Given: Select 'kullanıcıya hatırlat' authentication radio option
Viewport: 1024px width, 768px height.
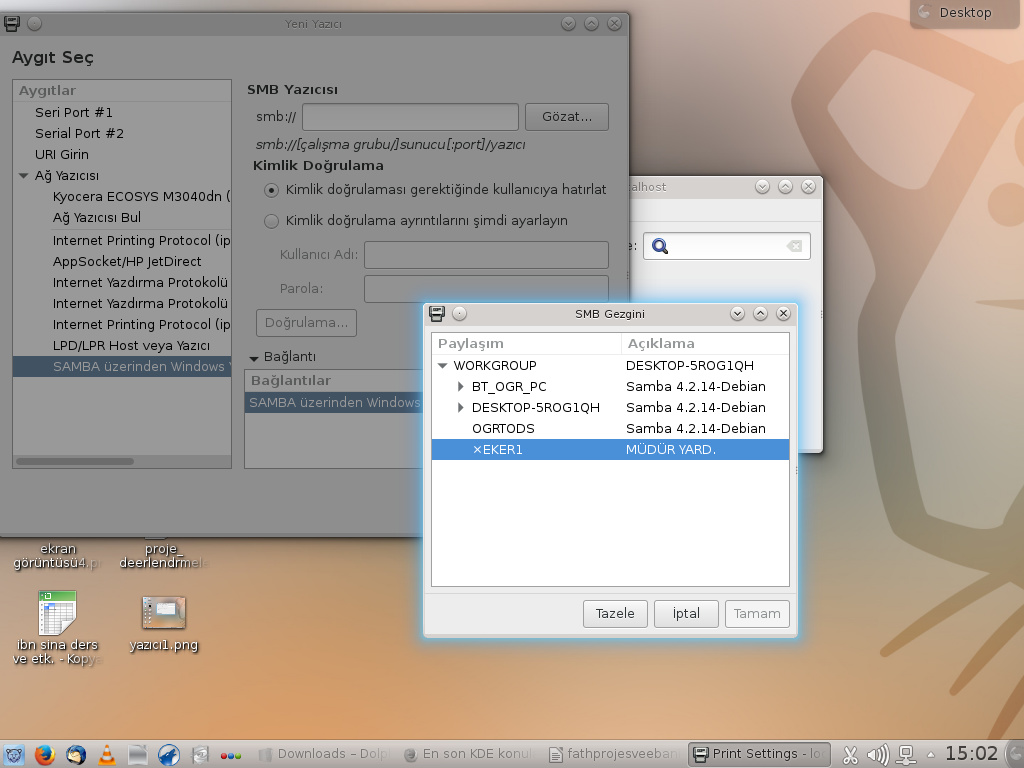Looking at the screenshot, I should pos(271,190).
